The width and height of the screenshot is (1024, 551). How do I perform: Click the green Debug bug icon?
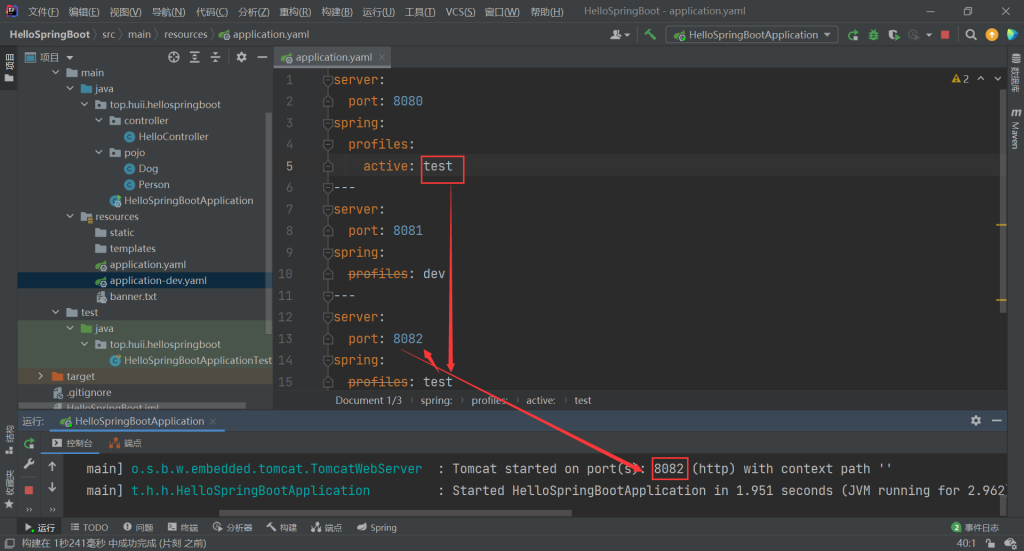(x=873, y=34)
